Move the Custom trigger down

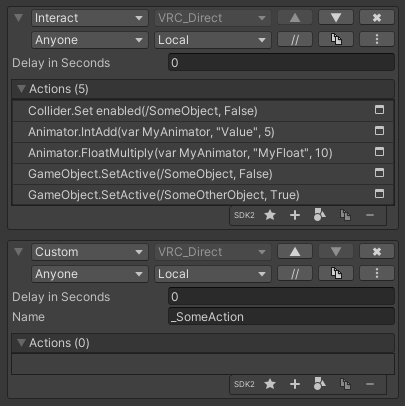pyautogui.click(x=336, y=252)
